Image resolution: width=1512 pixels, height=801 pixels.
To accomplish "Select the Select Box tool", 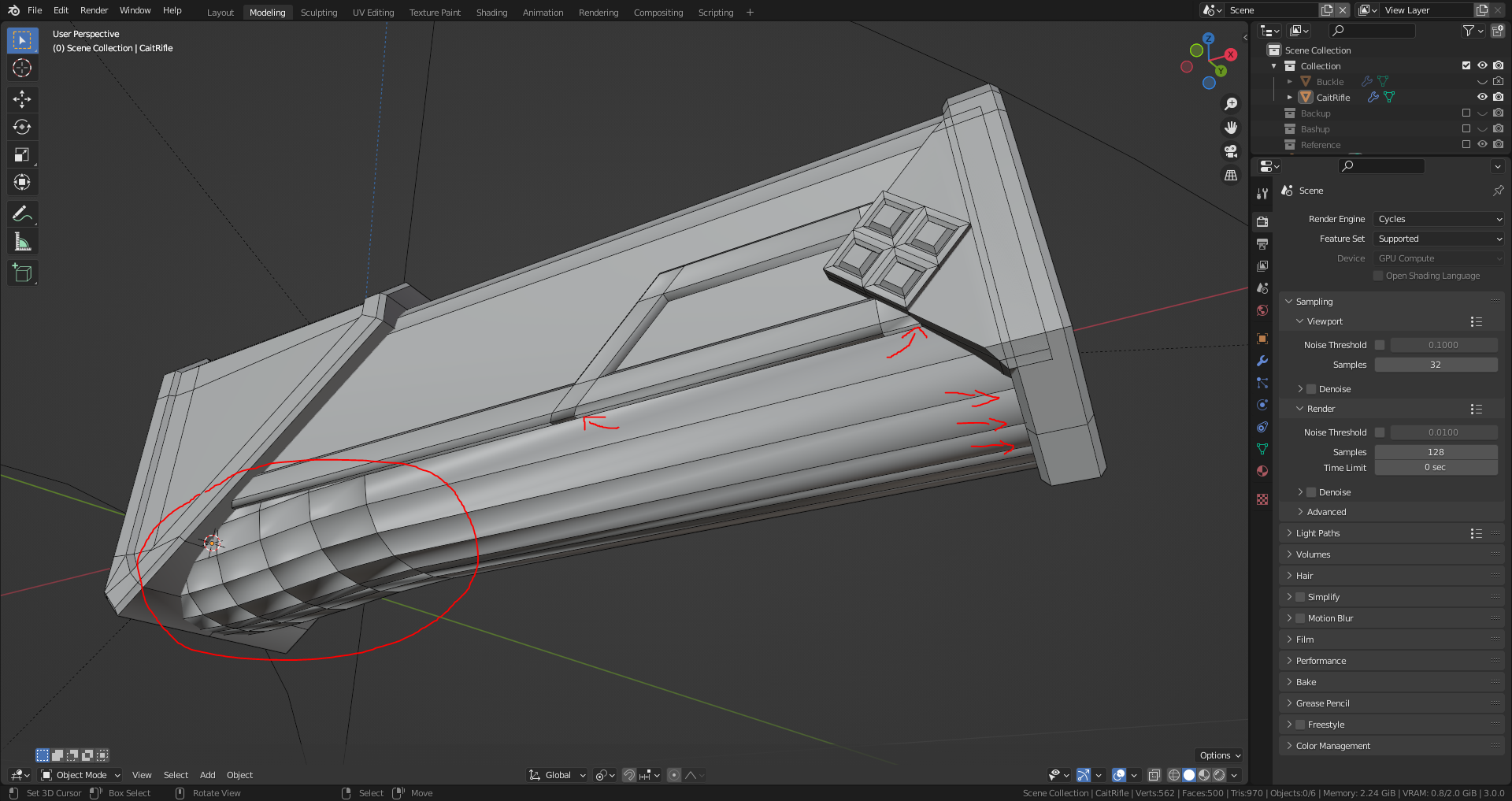I will click(22, 40).
